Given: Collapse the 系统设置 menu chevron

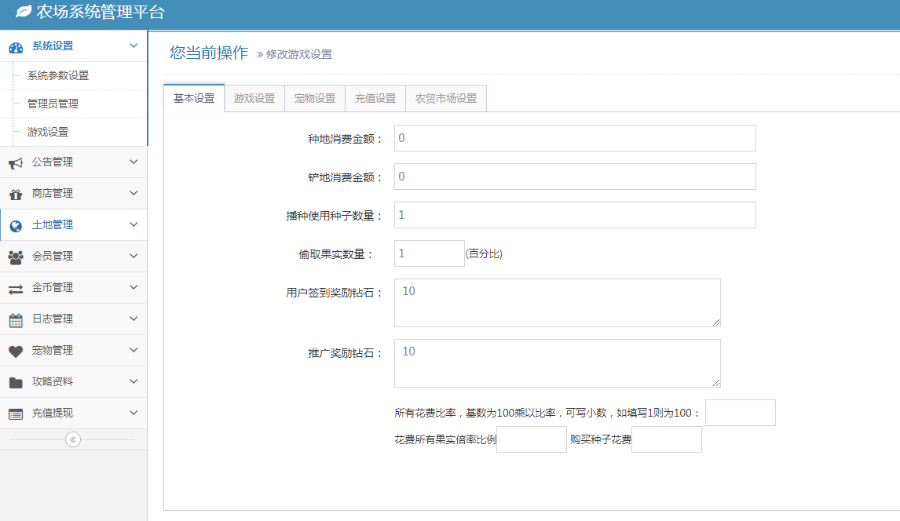Looking at the screenshot, I should 133,46.
